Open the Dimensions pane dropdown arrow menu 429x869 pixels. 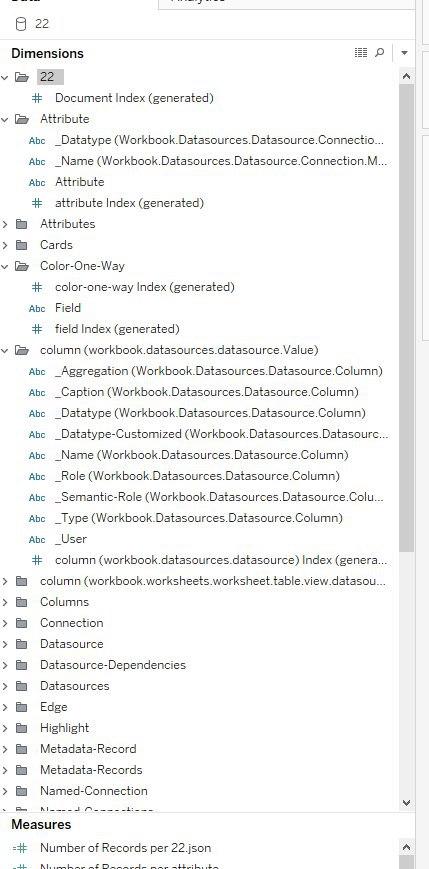[x=404, y=53]
